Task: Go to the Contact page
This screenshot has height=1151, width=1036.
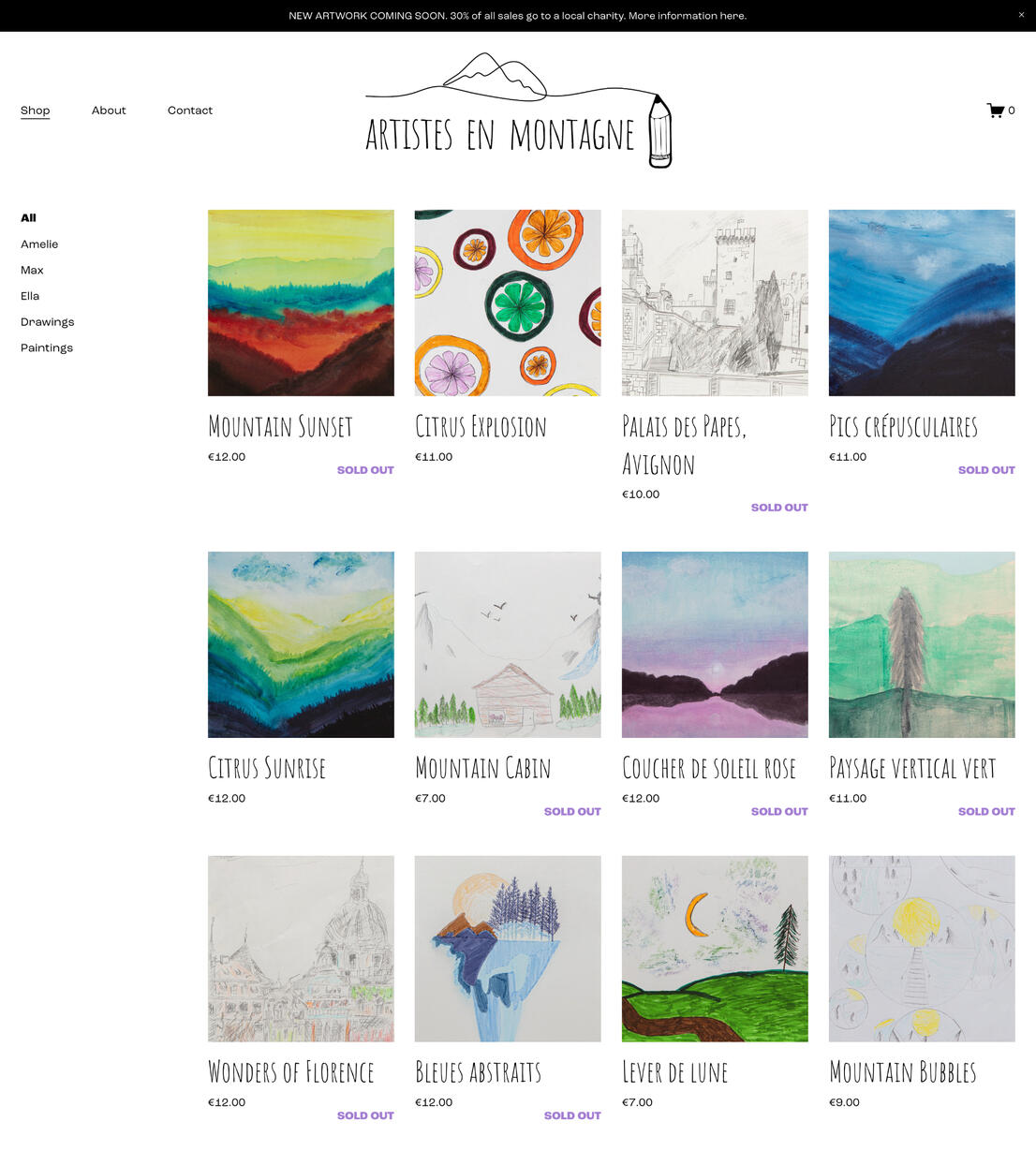Action: [x=190, y=111]
